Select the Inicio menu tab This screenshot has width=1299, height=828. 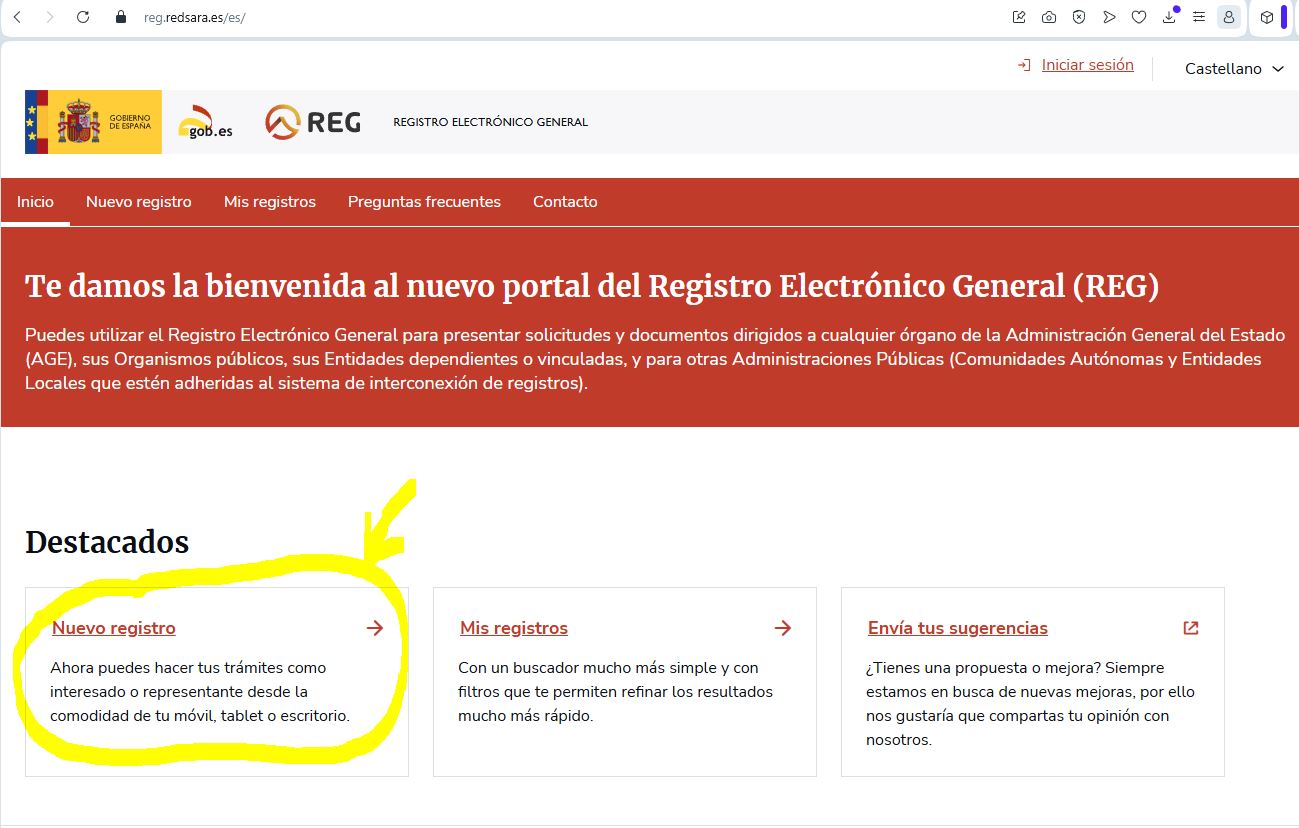[x=35, y=202]
